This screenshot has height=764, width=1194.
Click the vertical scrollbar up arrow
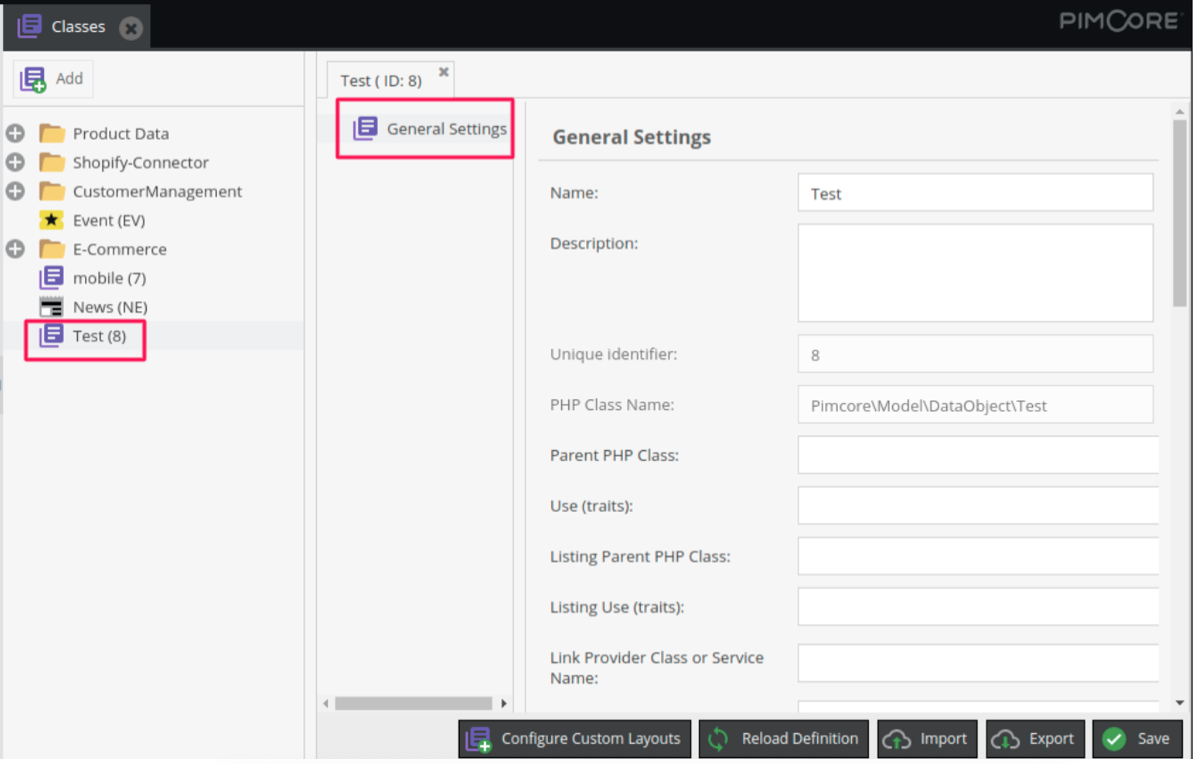tap(1180, 112)
